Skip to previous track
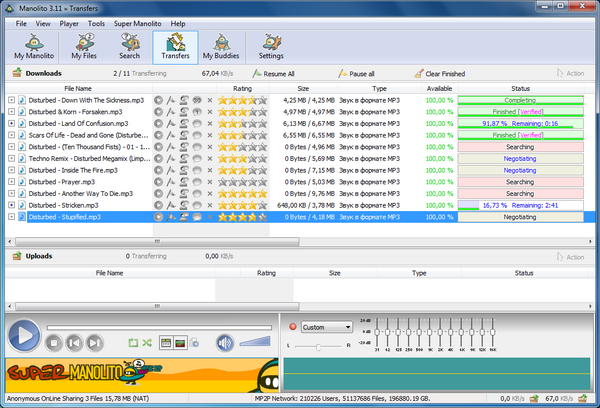Viewport: 600px width, 408px height. click(74, 343)
